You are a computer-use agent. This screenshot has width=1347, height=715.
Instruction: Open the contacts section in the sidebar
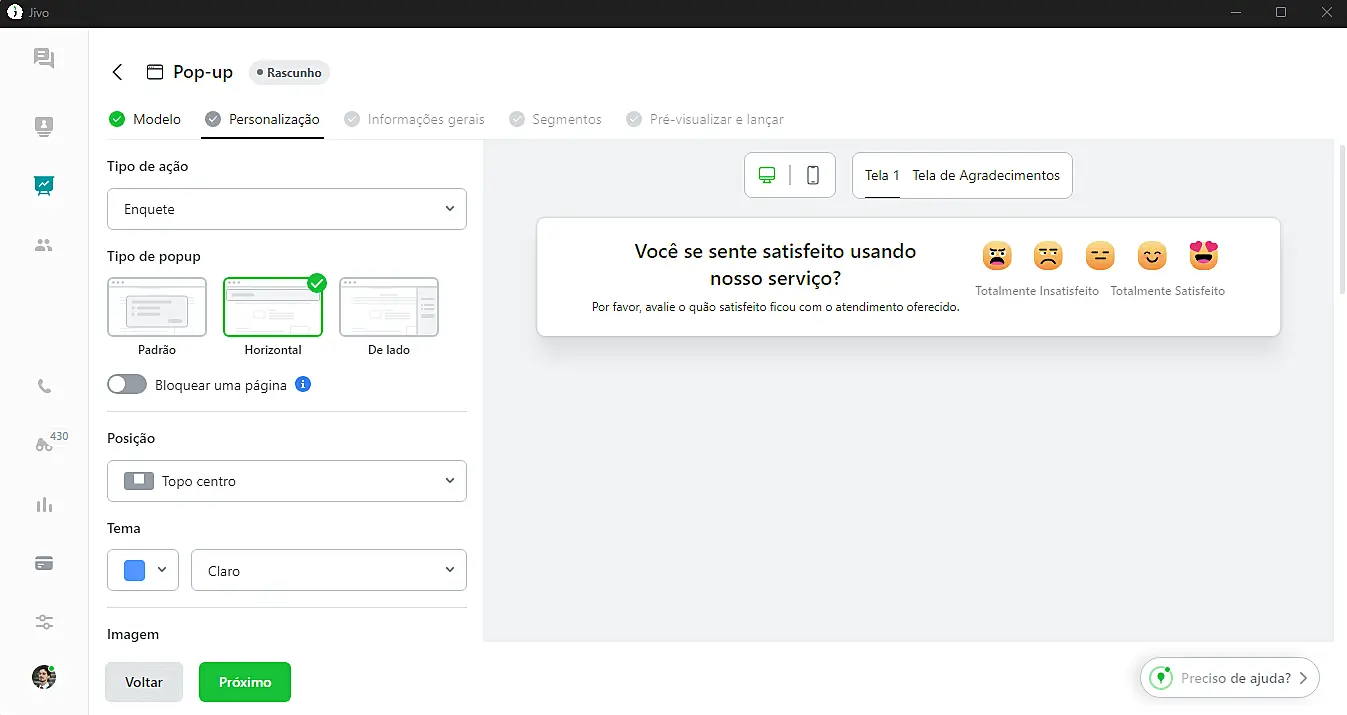tap(44, 126)
